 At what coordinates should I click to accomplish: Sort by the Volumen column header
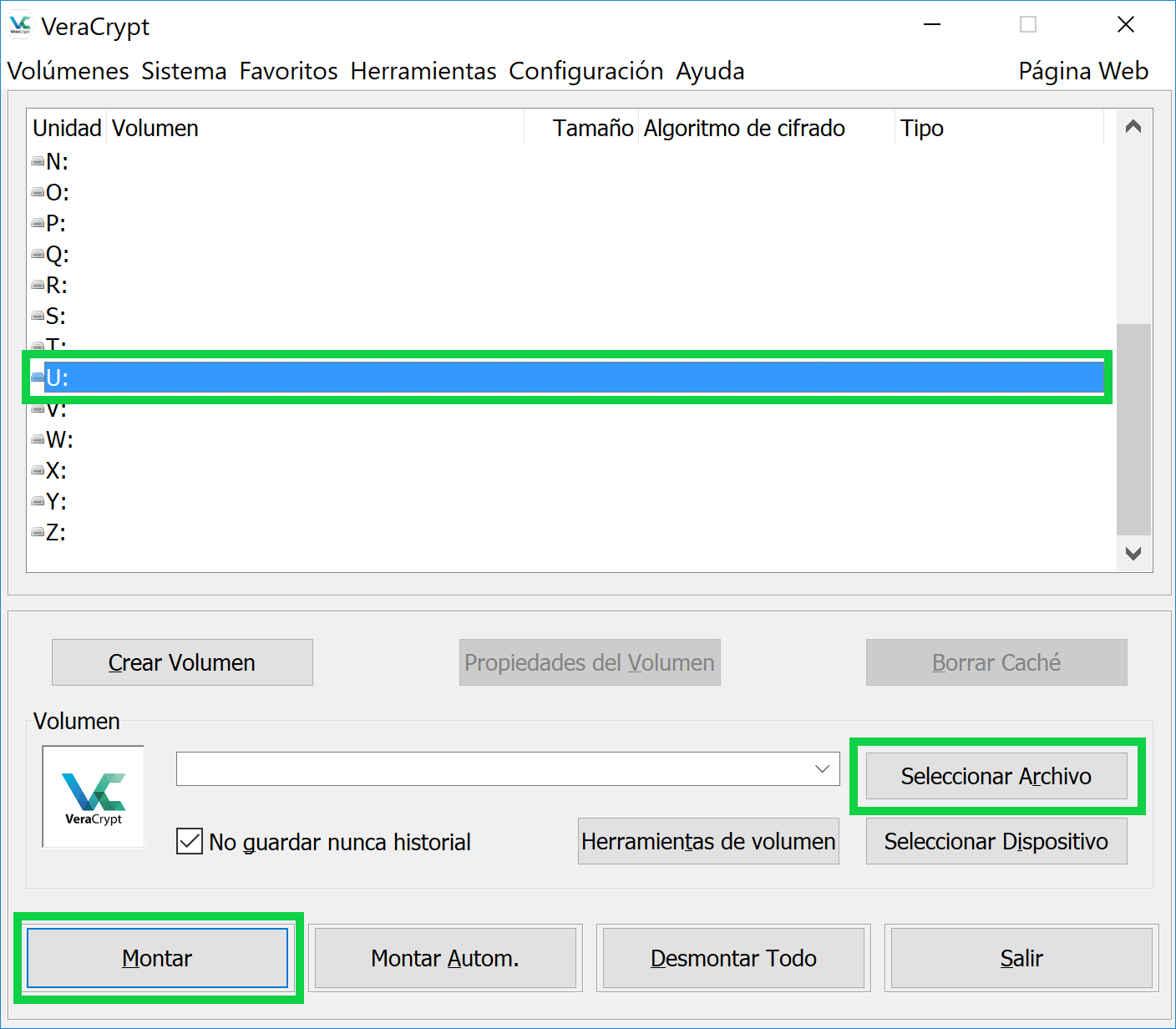coord(316,128)
